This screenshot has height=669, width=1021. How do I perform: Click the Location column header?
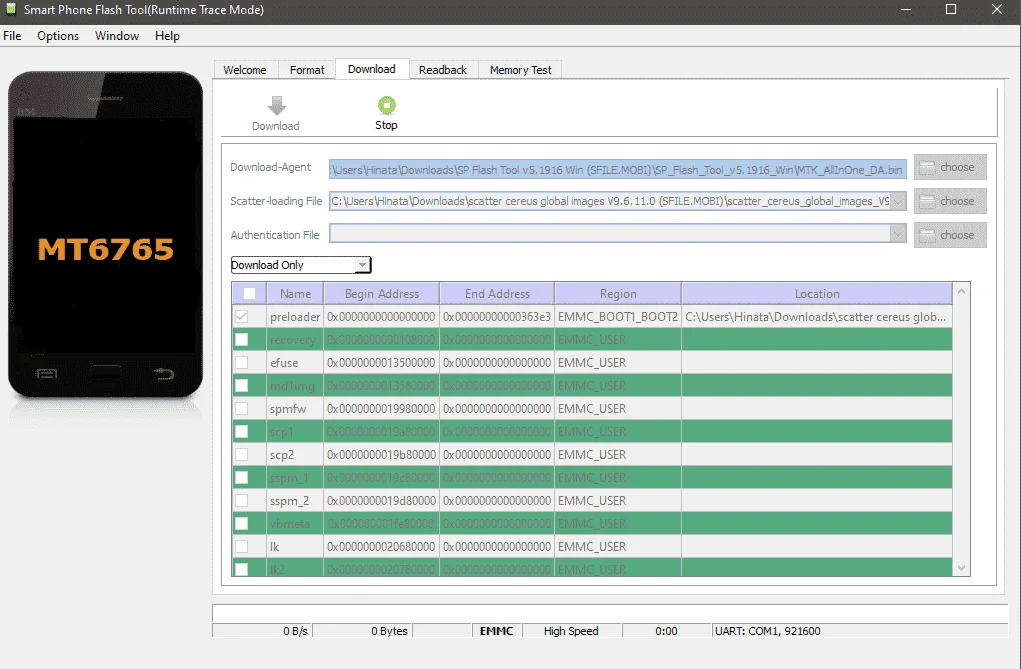817,294
